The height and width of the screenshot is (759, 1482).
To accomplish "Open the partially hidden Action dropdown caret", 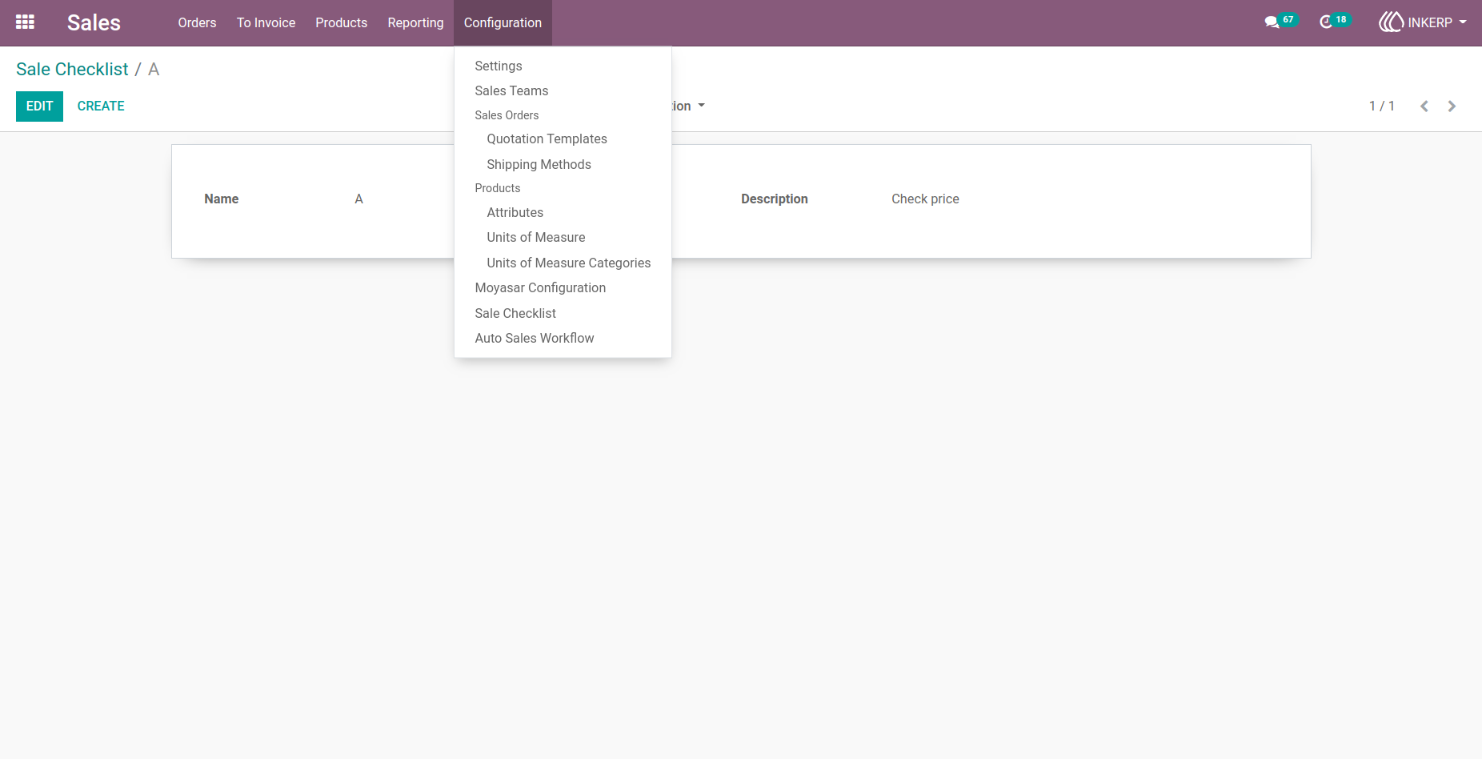I will (701, 106).
